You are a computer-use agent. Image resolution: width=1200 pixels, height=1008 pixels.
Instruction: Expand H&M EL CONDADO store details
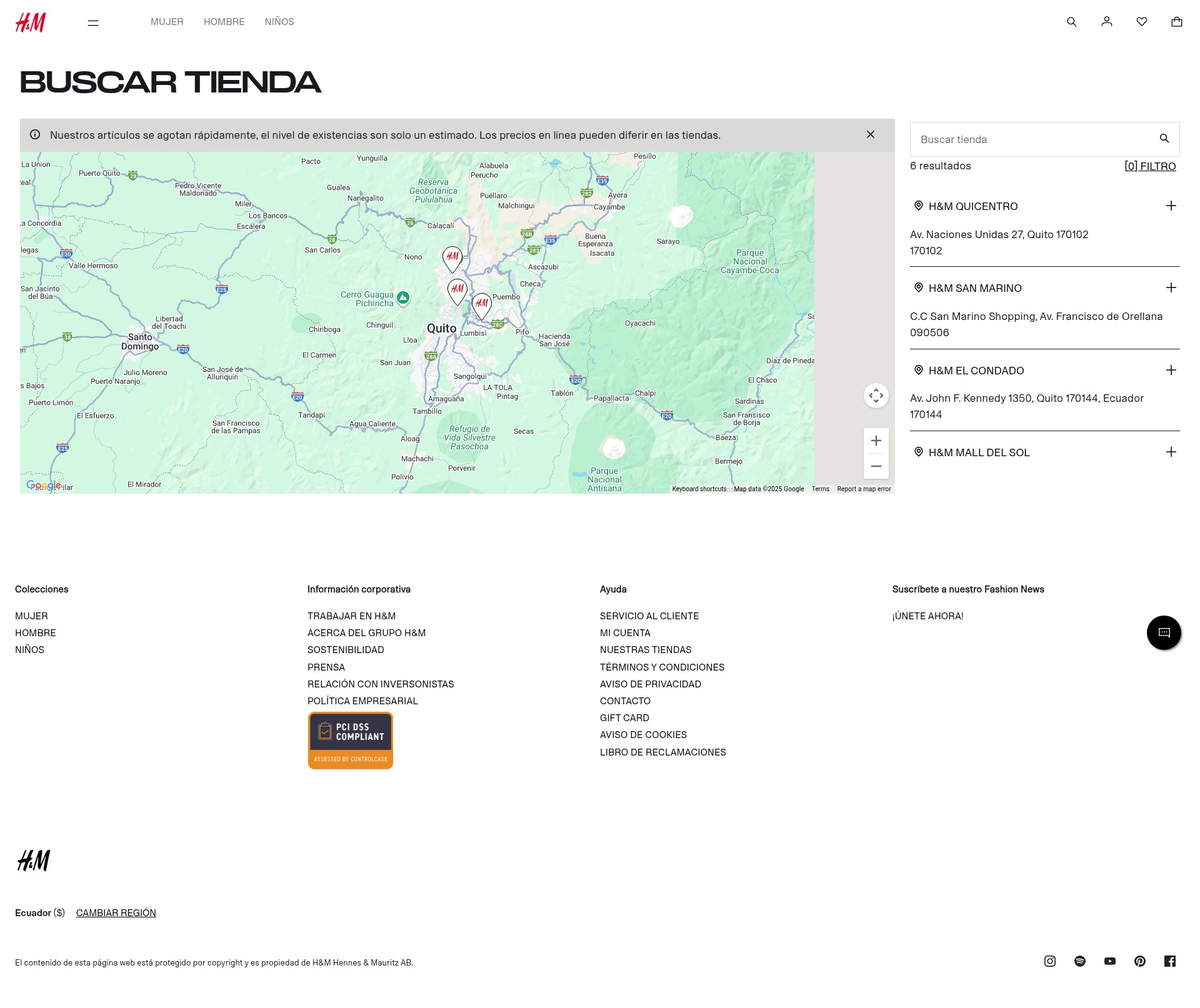tap(1171, 370)
